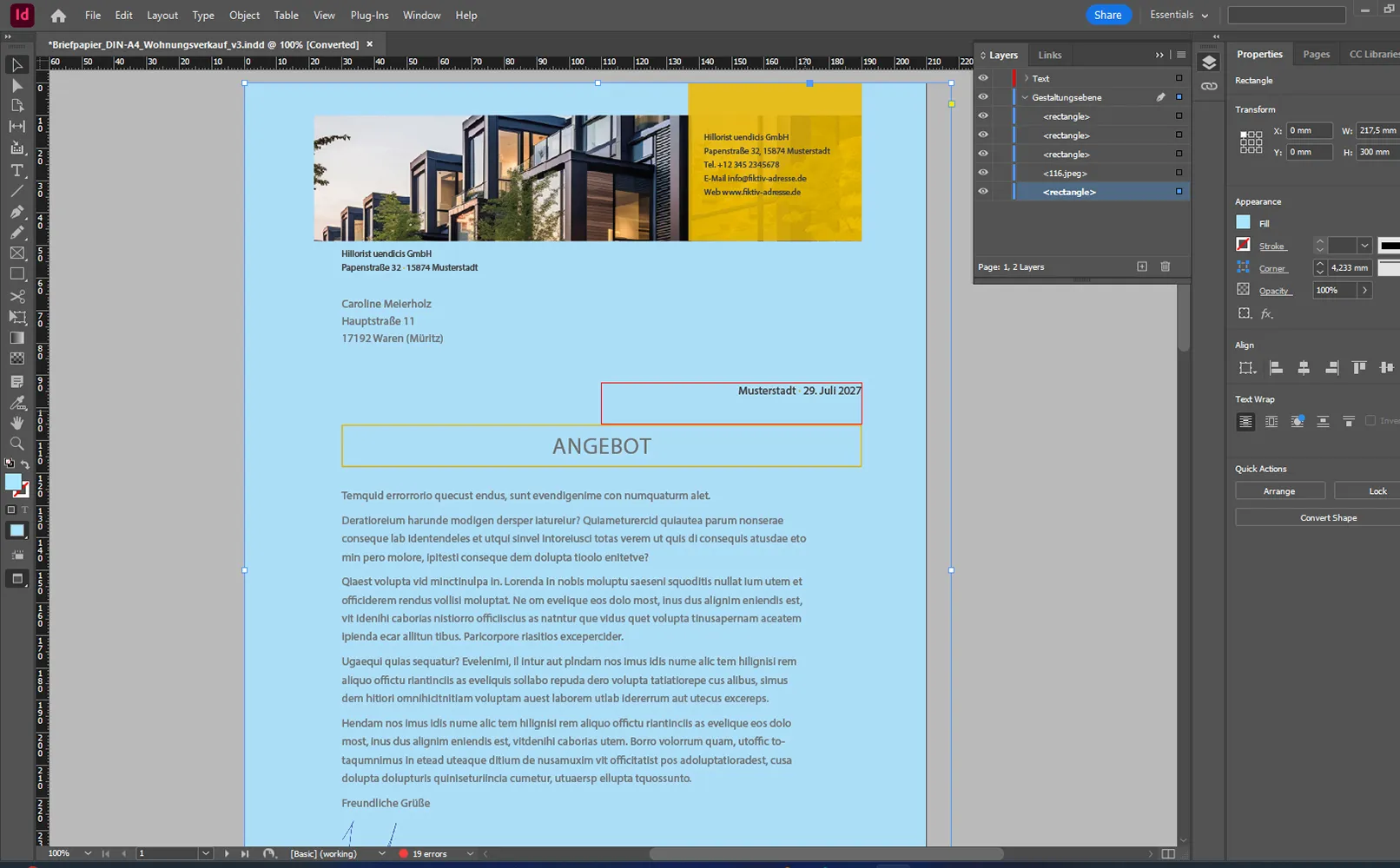Click align top edges icon
1400x868 pixels.
(x=1359, y=368)
